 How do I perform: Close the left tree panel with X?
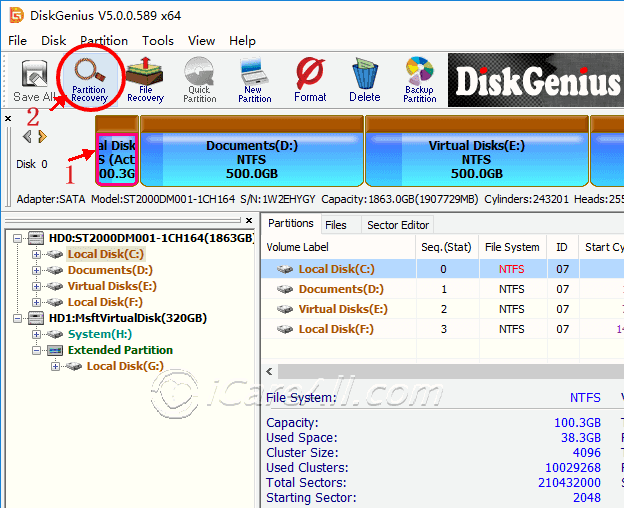(x=249, y=220)
